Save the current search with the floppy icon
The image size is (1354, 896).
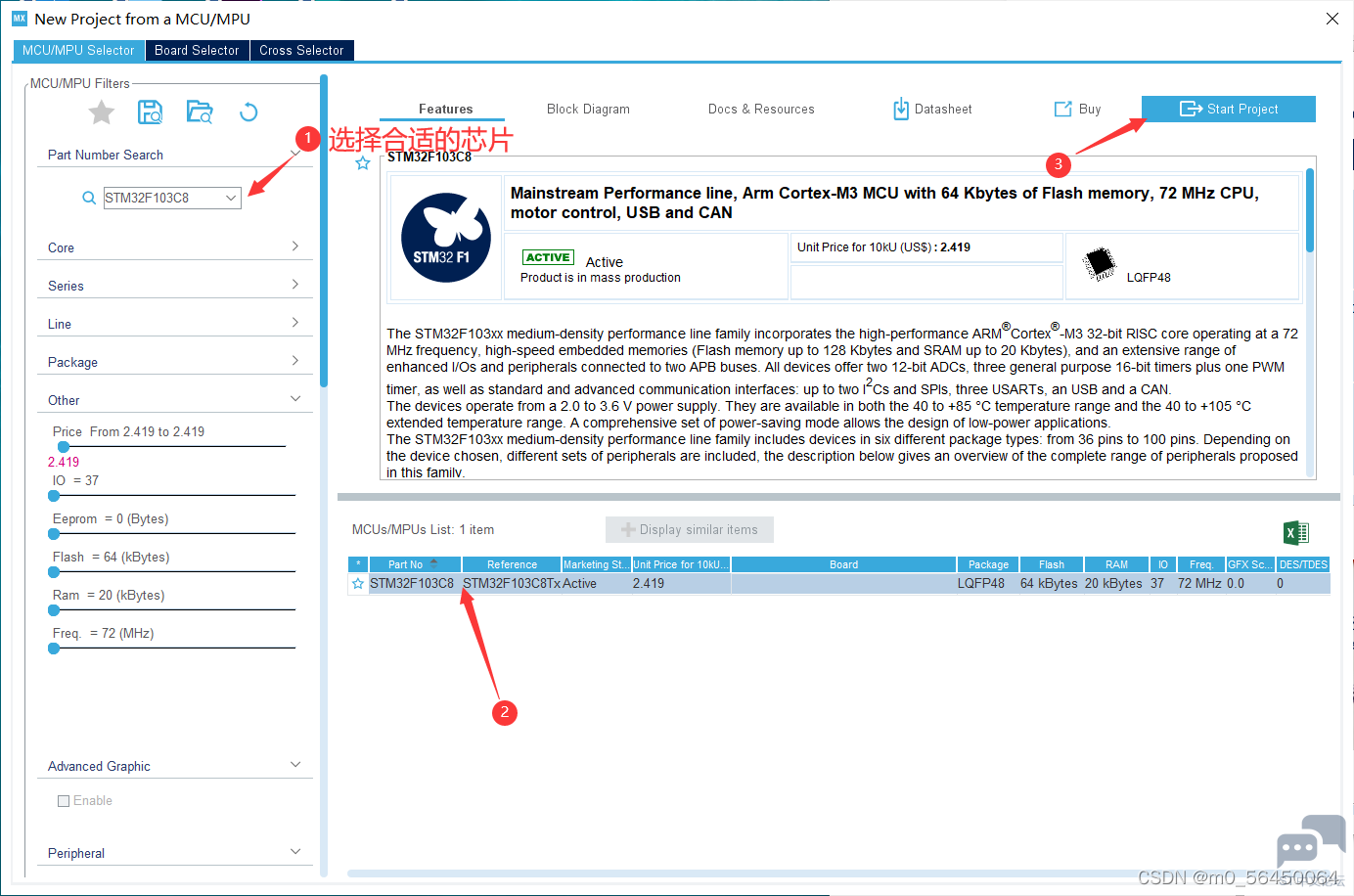[150, 112]
